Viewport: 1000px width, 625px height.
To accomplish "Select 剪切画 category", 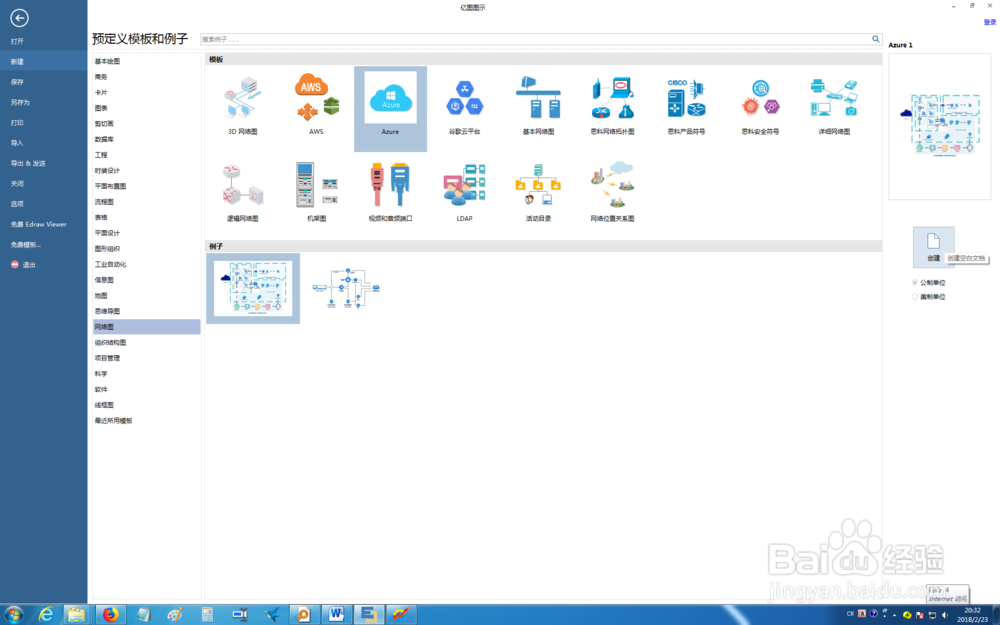I will 104,124.
